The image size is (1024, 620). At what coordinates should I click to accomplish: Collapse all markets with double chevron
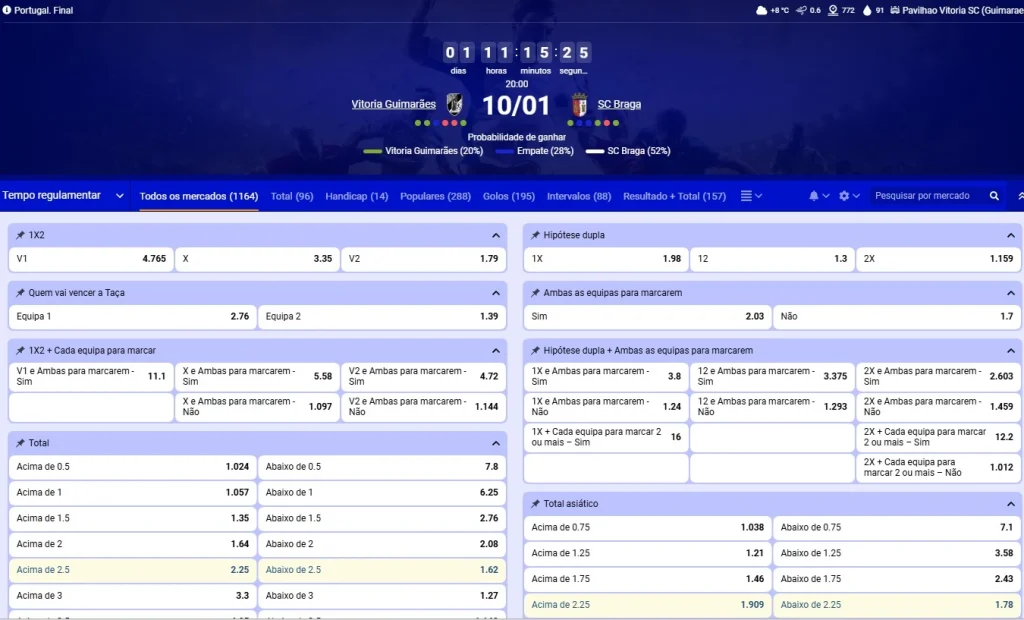[1020, 196]
